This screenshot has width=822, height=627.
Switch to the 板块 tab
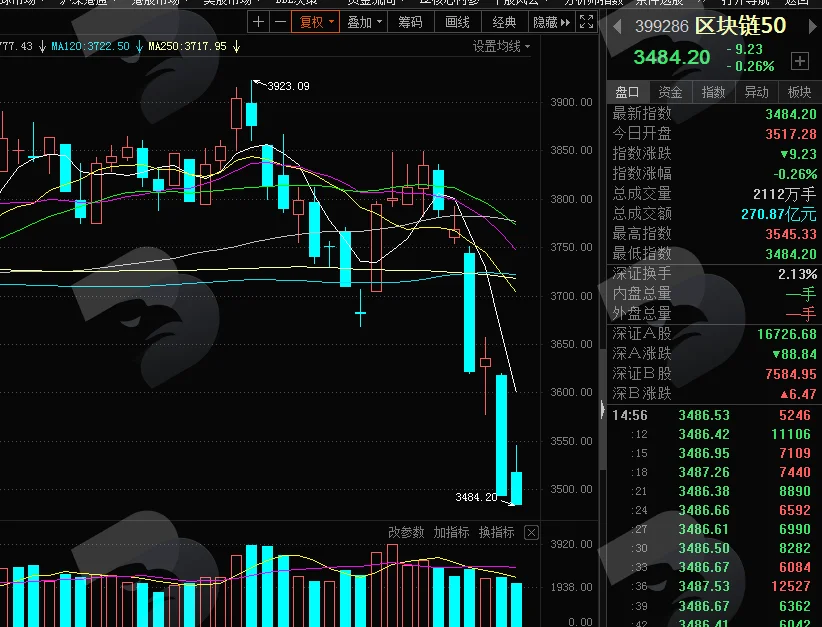tap(799, 92)
